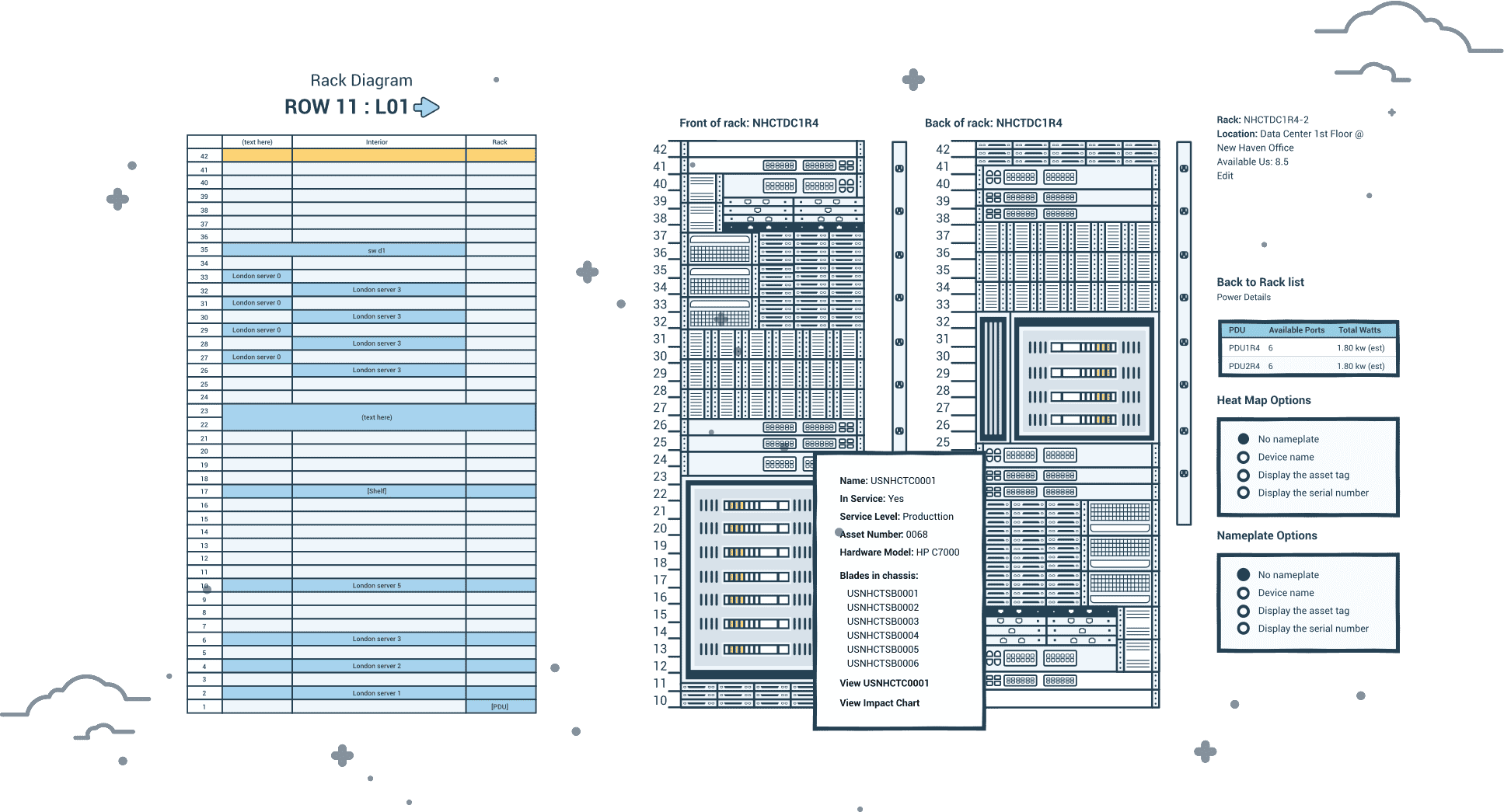Click the Interior column header
The image size is (1504, 812).
point(379,142)
